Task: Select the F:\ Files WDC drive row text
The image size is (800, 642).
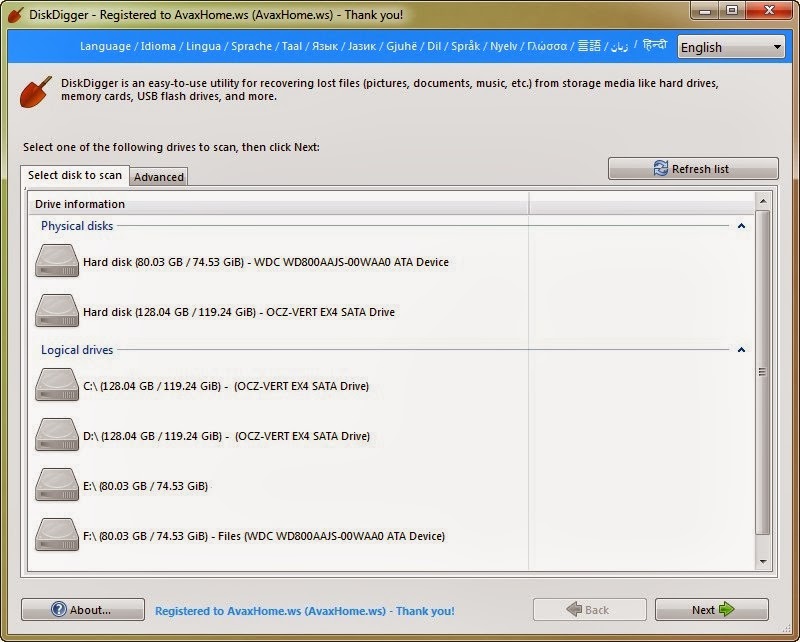Action: (x=264, y=536)
